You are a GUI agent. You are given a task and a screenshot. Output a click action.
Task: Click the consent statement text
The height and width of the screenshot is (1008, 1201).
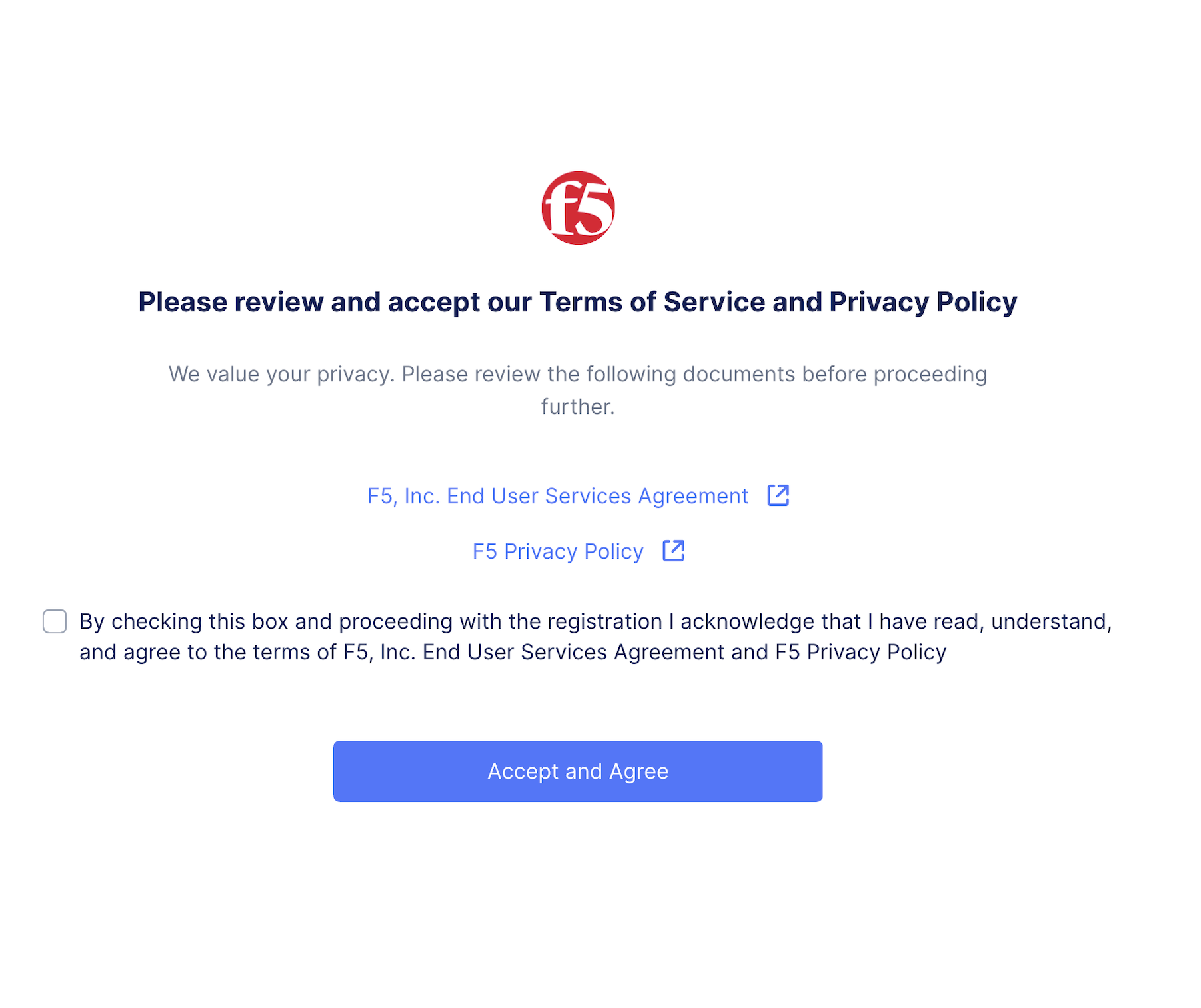point(513,637)
